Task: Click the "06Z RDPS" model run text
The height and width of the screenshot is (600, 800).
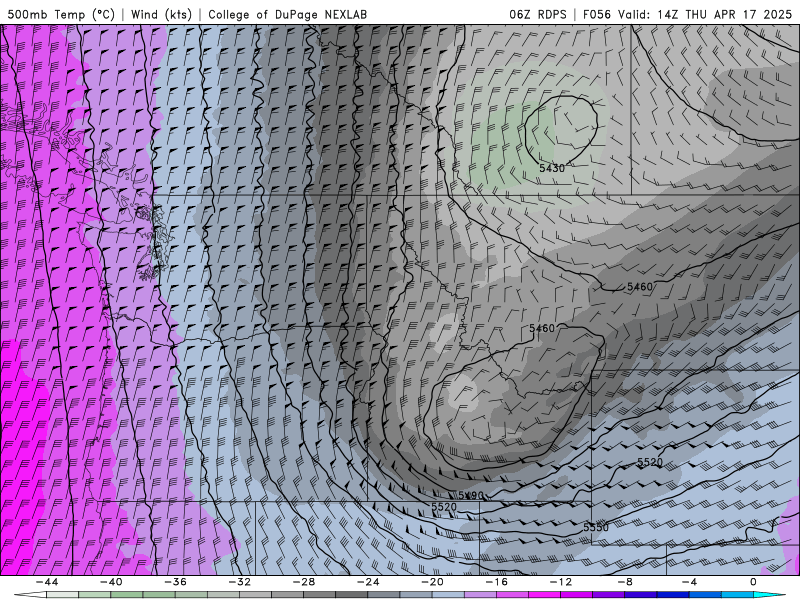Action: pos(538,14)
